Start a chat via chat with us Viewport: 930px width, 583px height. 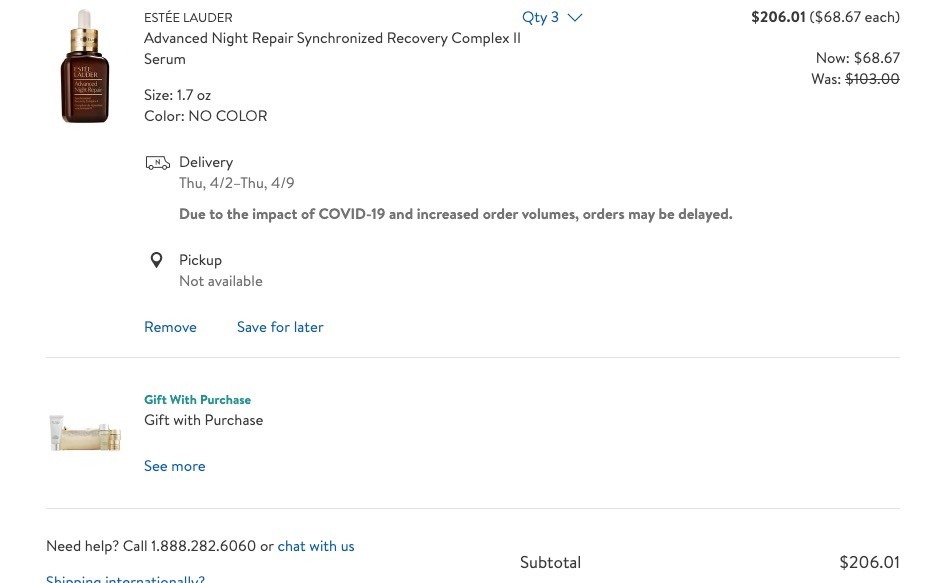click(x=316, y=546)
